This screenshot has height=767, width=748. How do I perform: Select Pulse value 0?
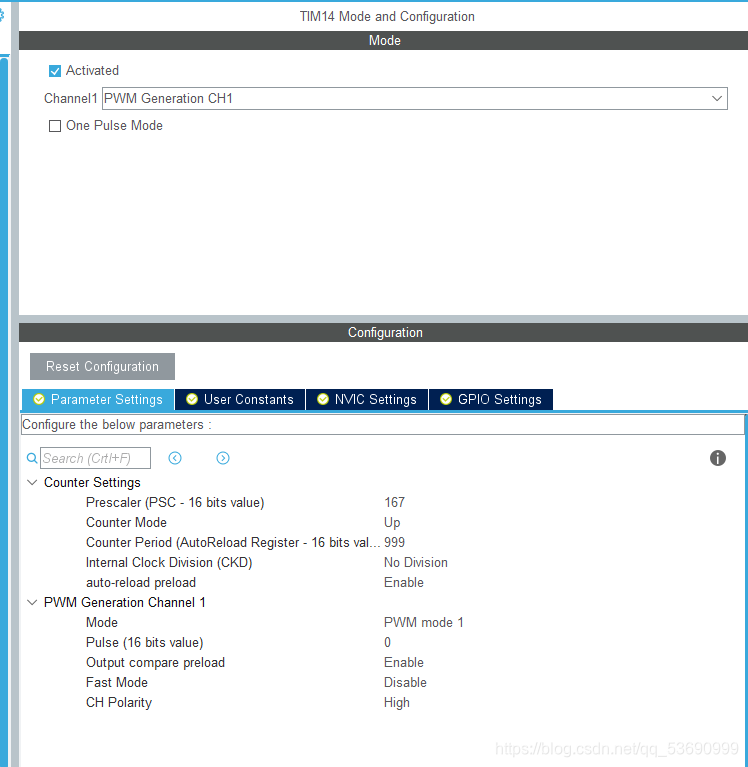click(387, 642)
